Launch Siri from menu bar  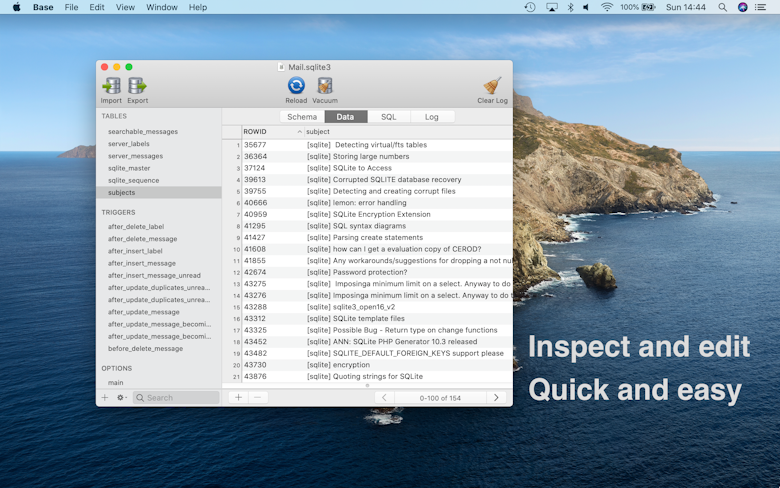click(x=742, y=7)
